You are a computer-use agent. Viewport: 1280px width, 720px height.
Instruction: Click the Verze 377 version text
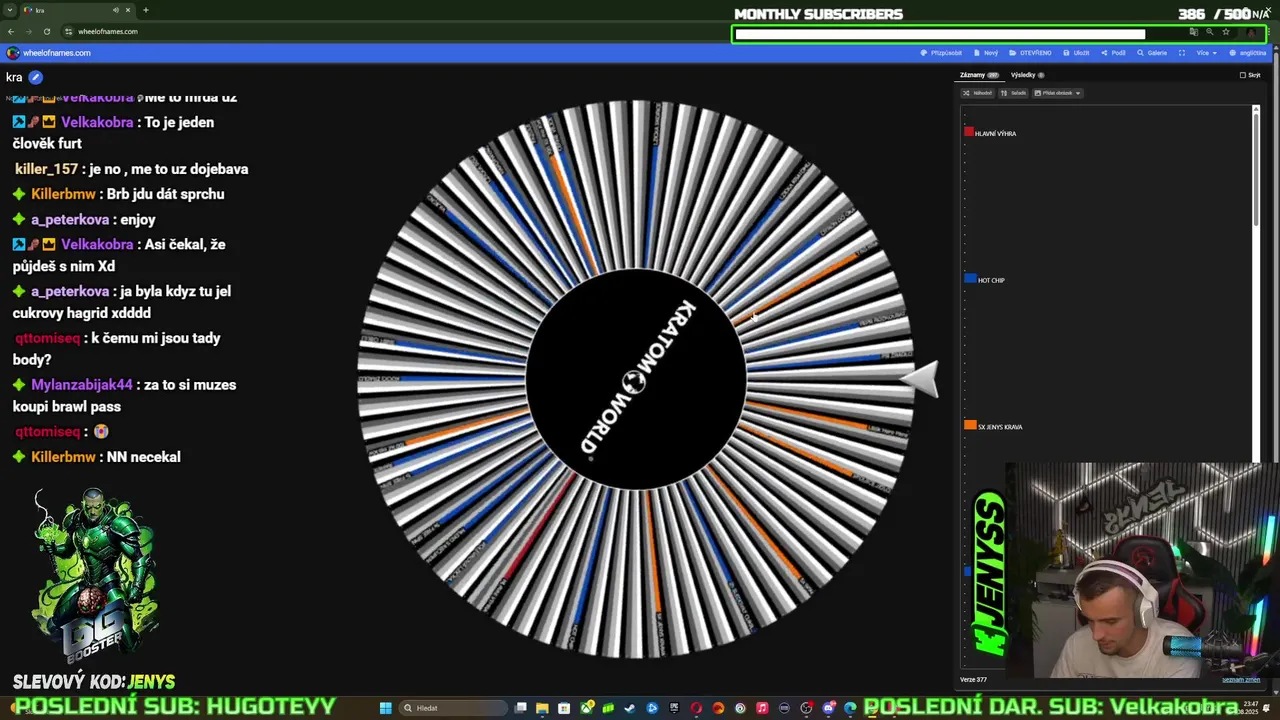pyautogui.click(x=973, y=679)
